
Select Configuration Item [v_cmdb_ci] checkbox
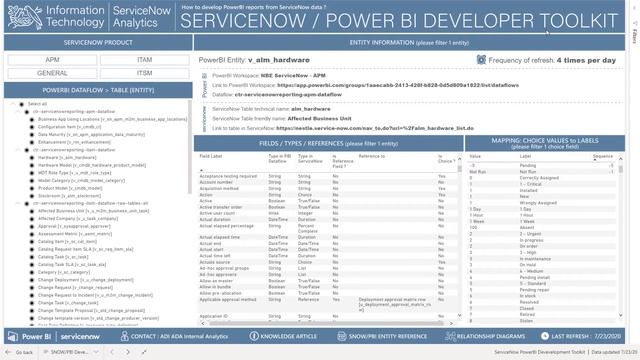pyautogui.click(x=32, y=127)
